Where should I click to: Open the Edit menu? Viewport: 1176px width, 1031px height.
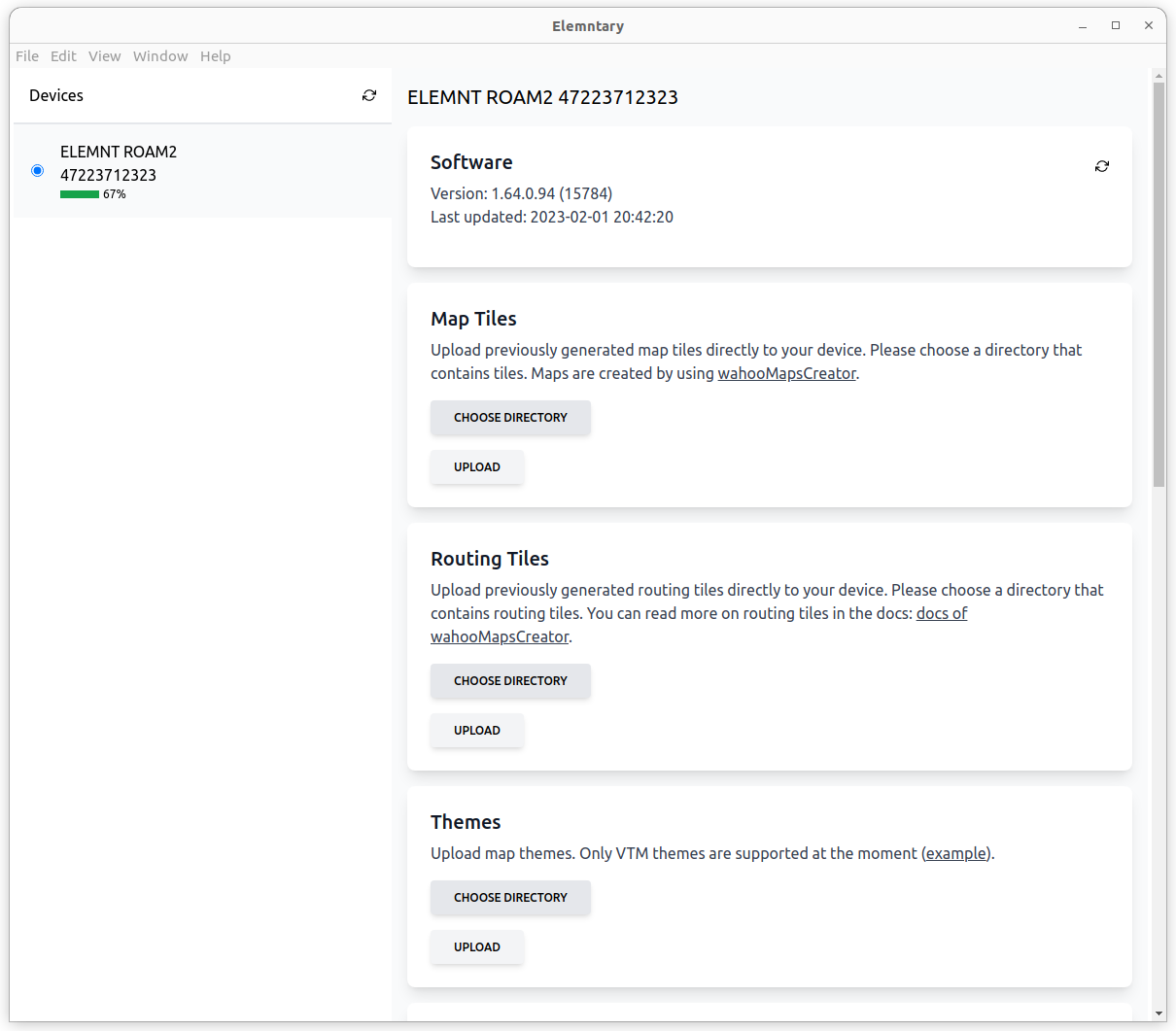pyautogui.click(x=63, y=56)
